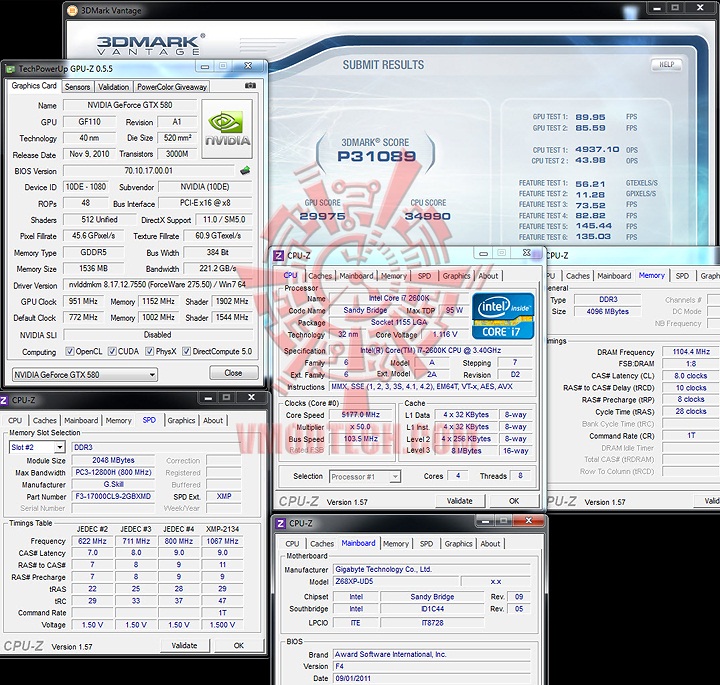
Task: Open the Slot #2 memory slot dropdown
Action: point(37,447)
